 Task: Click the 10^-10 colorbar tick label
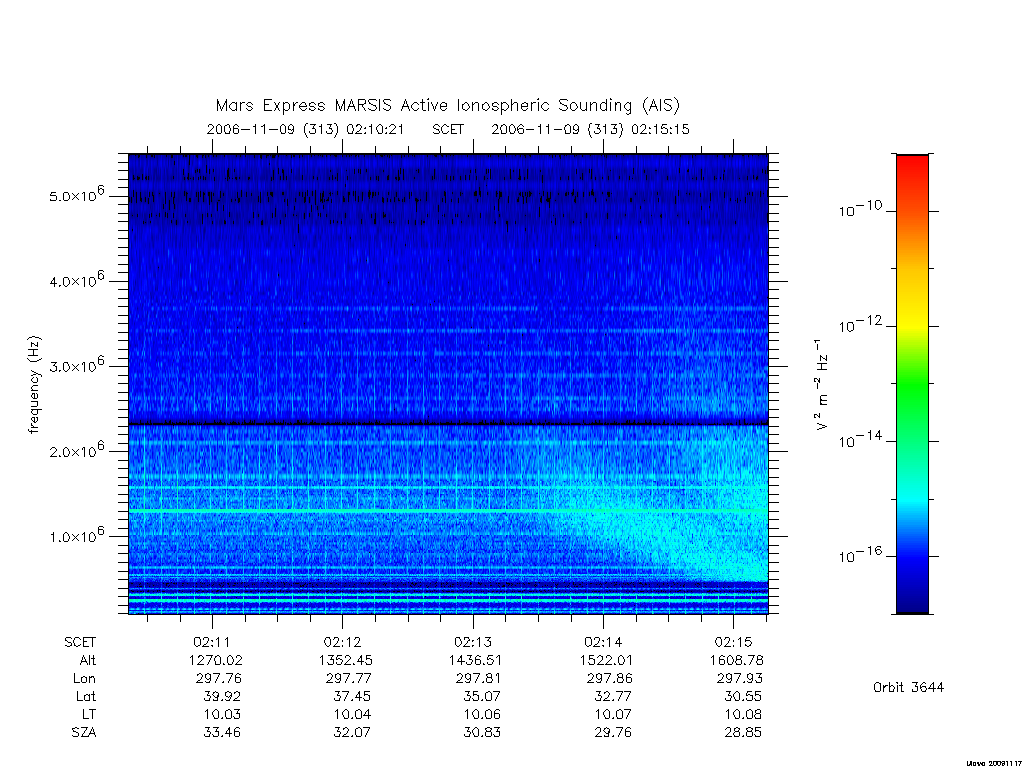860,209
